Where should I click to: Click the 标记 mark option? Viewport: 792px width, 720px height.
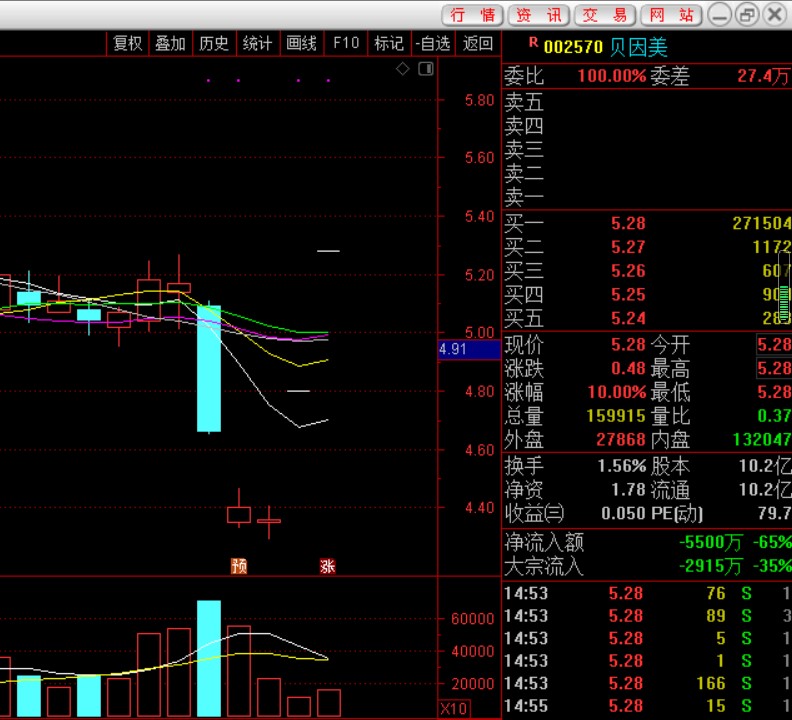pyautogui.click(x=389, y=43)
